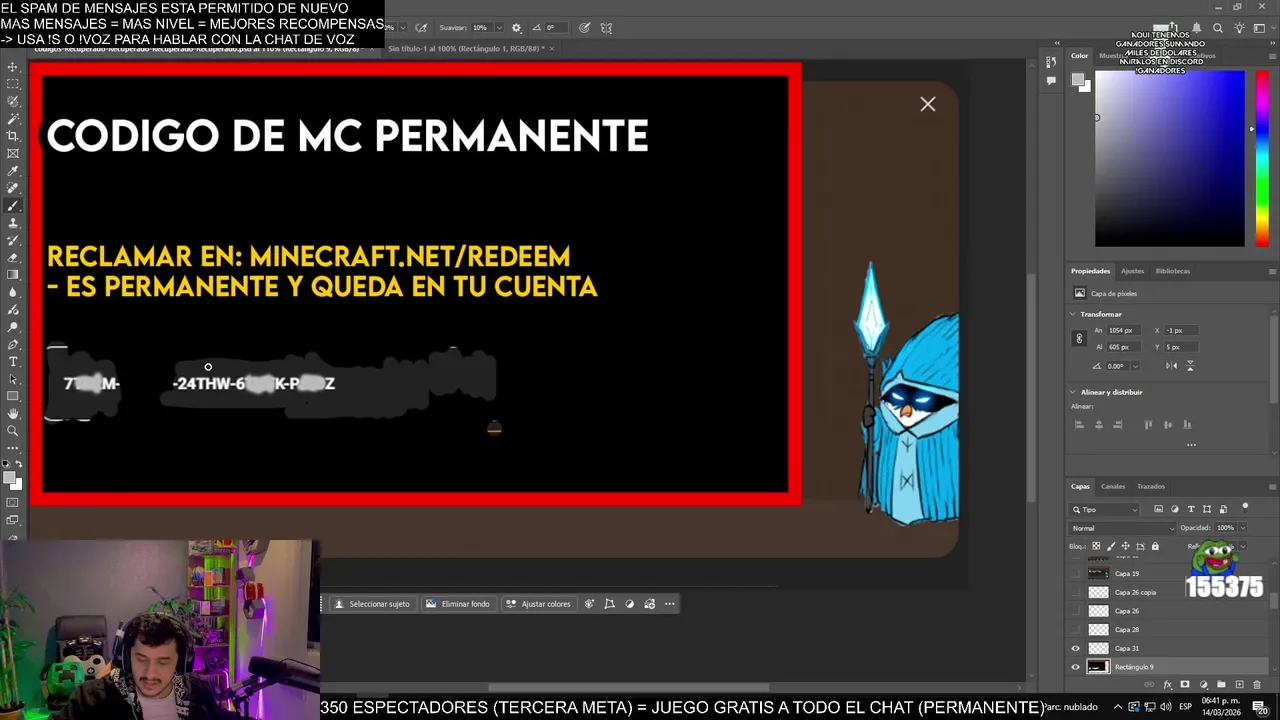Click the Seleccionar sujeto button
Image resolution: width=1280 pixels, height=720 pixels.
pos(372,604)
